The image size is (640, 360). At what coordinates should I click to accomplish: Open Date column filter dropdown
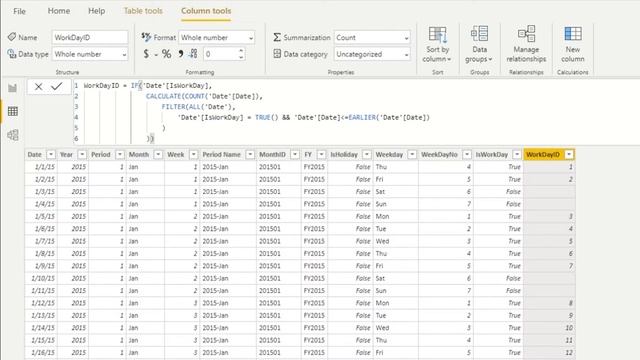51,154
